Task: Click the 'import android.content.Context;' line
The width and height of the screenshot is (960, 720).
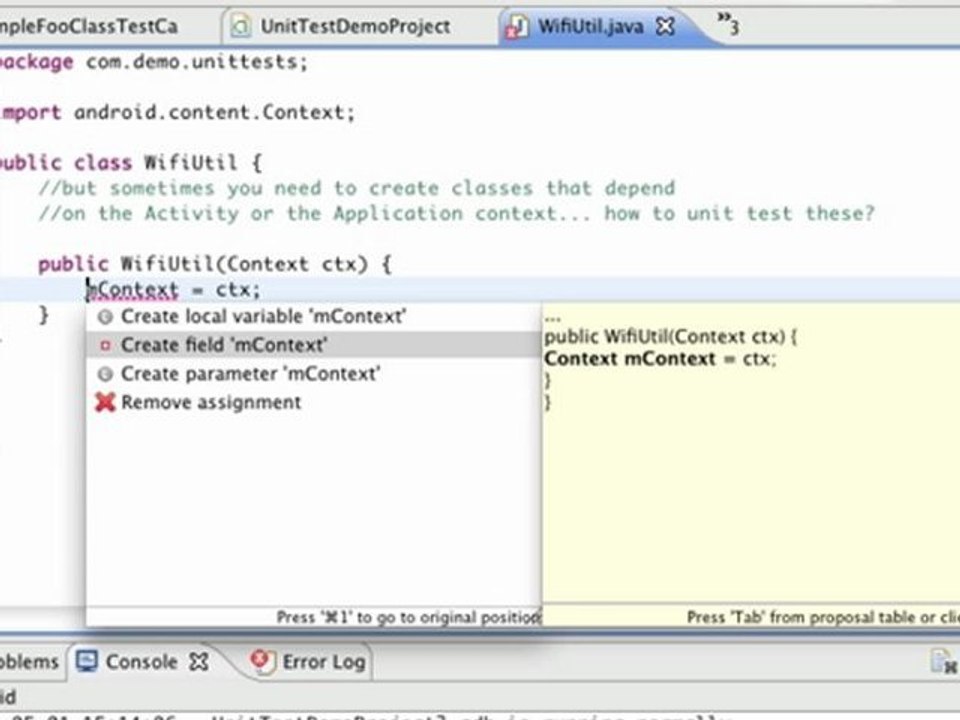Action: pyautogui.click(x=178, y=113)
